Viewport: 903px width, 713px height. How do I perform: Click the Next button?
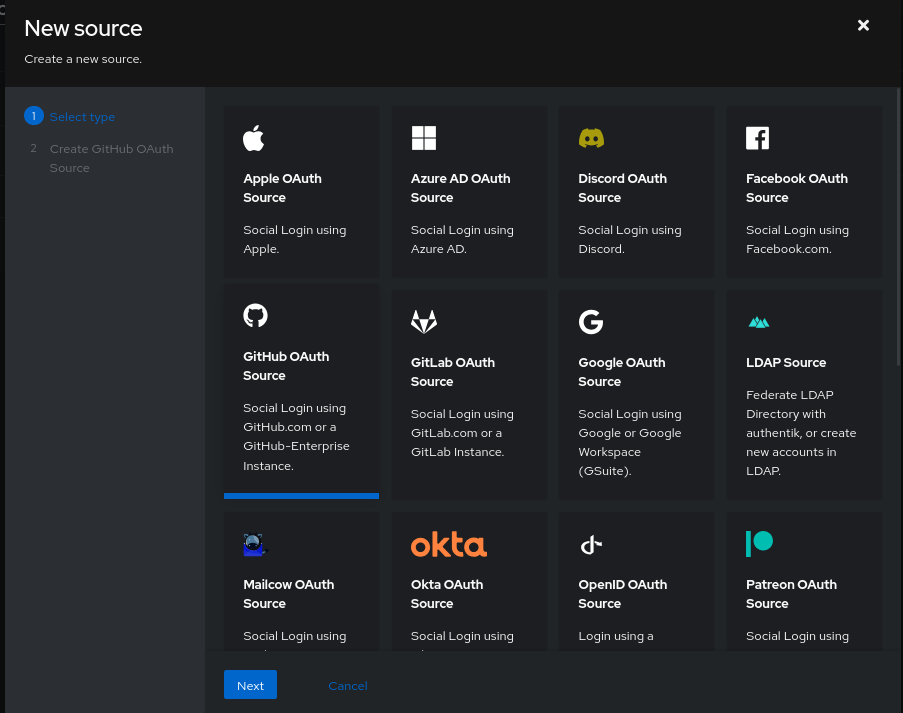250,685
